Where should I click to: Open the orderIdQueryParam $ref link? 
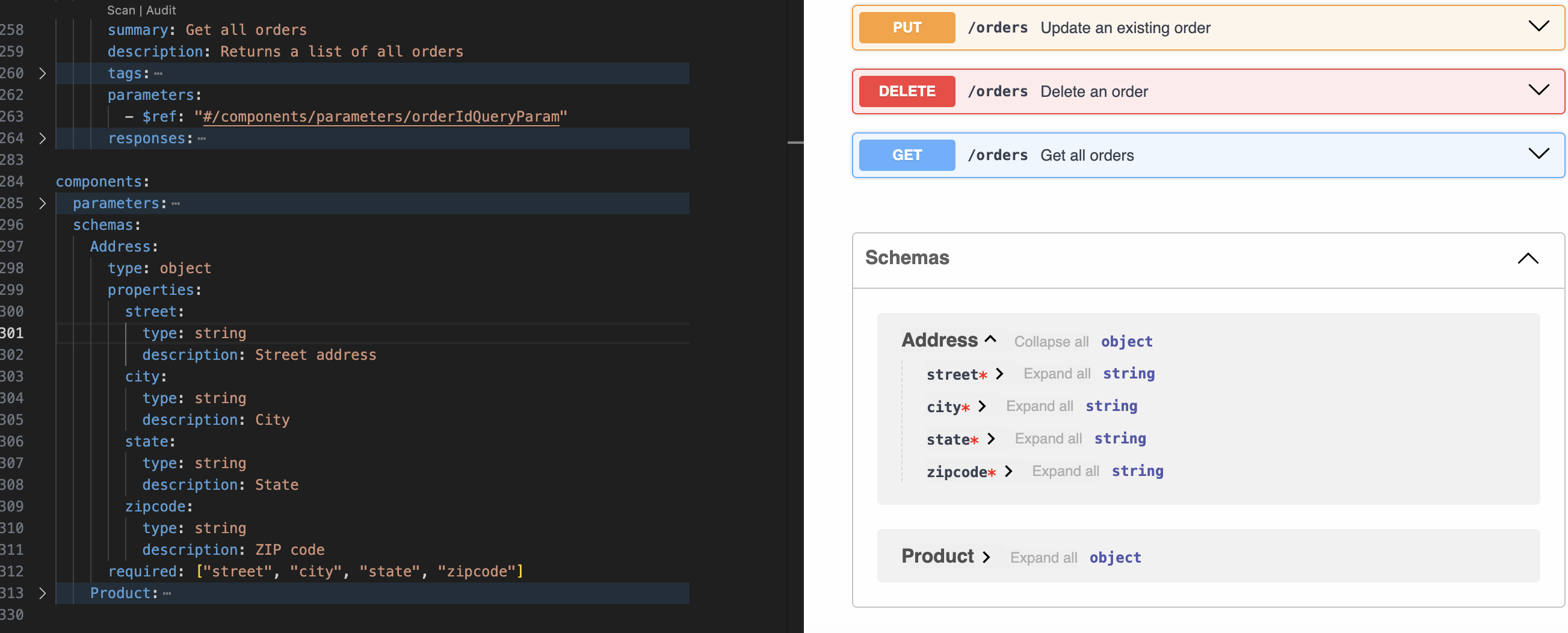381,116
